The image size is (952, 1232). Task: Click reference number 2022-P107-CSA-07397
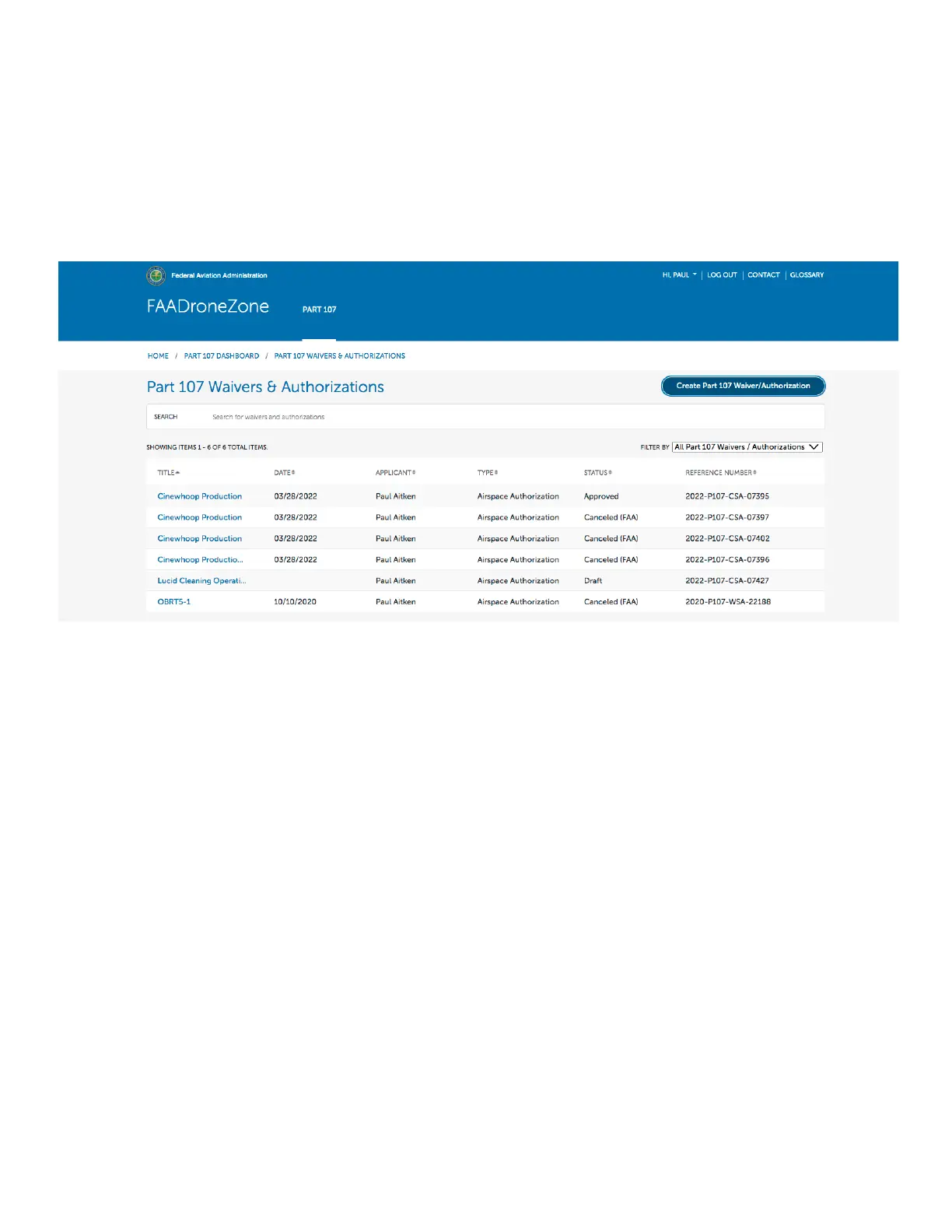click(727, 517)
